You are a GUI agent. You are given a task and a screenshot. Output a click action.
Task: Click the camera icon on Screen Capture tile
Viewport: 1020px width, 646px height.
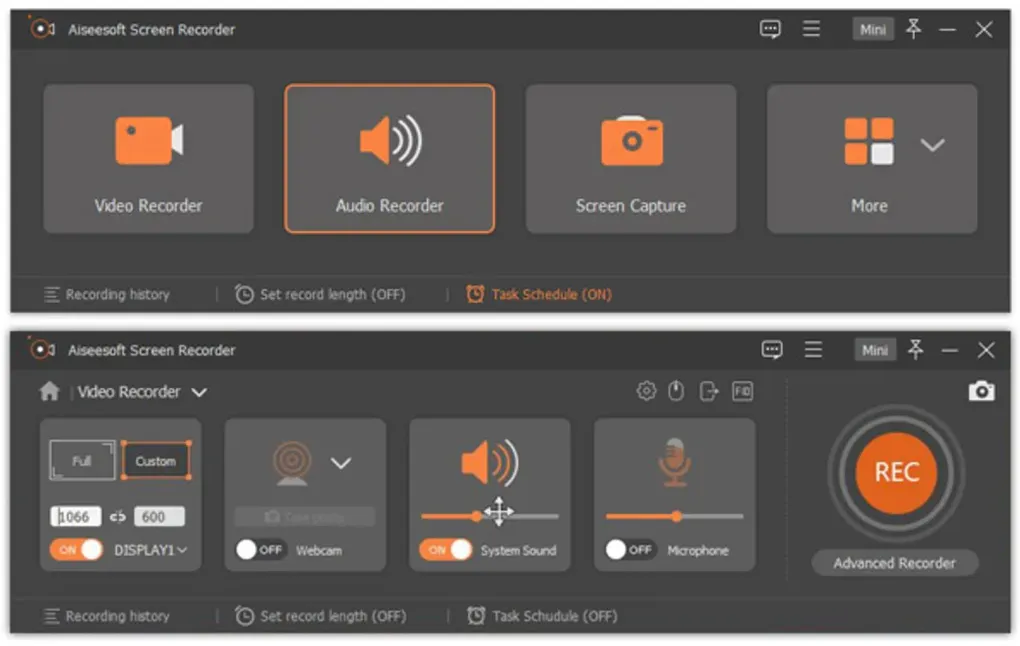click(x=632, y=141)
